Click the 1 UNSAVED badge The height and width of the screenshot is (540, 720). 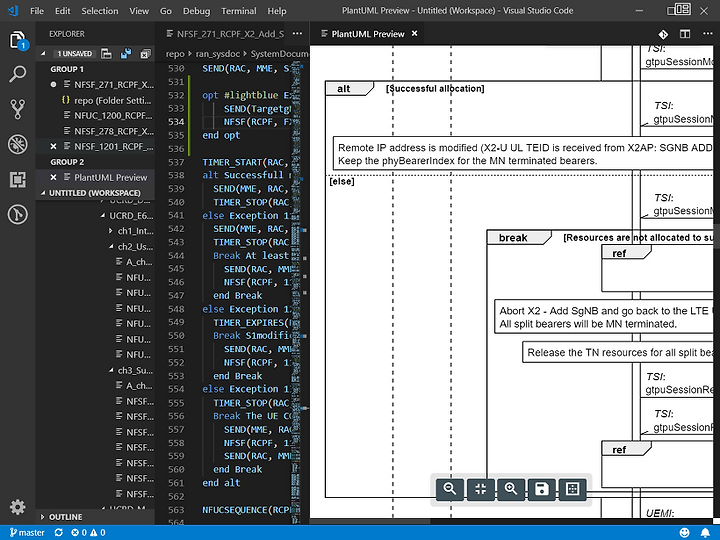[74, 54]
